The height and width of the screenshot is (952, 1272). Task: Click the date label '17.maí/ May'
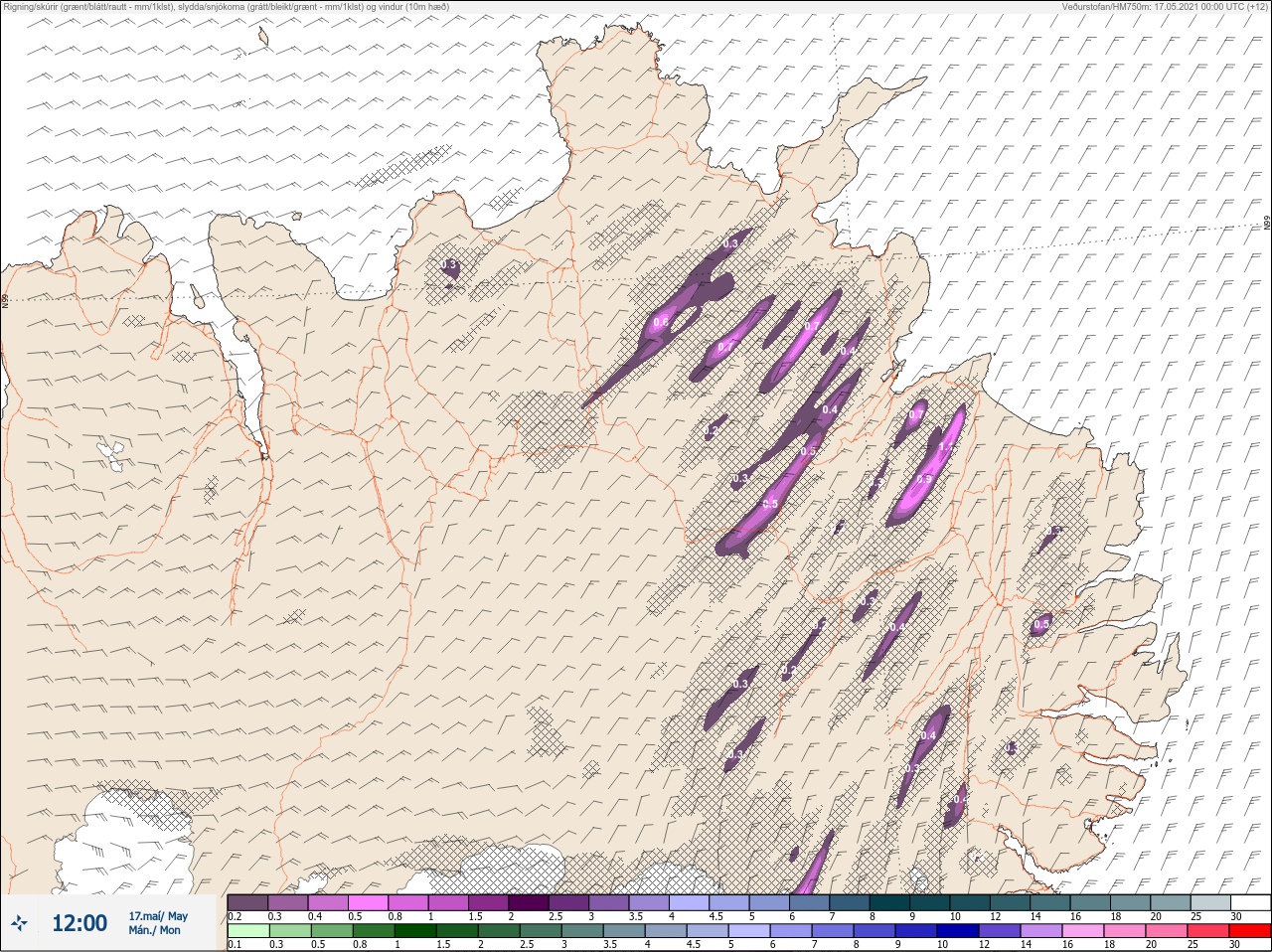[x=158, y=915]
